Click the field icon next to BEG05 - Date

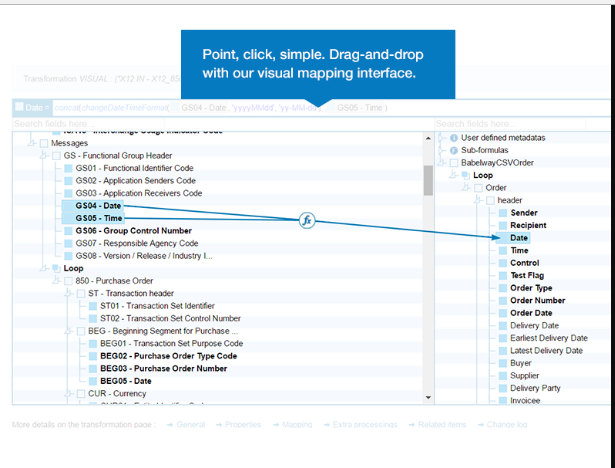tap(93, 381)
